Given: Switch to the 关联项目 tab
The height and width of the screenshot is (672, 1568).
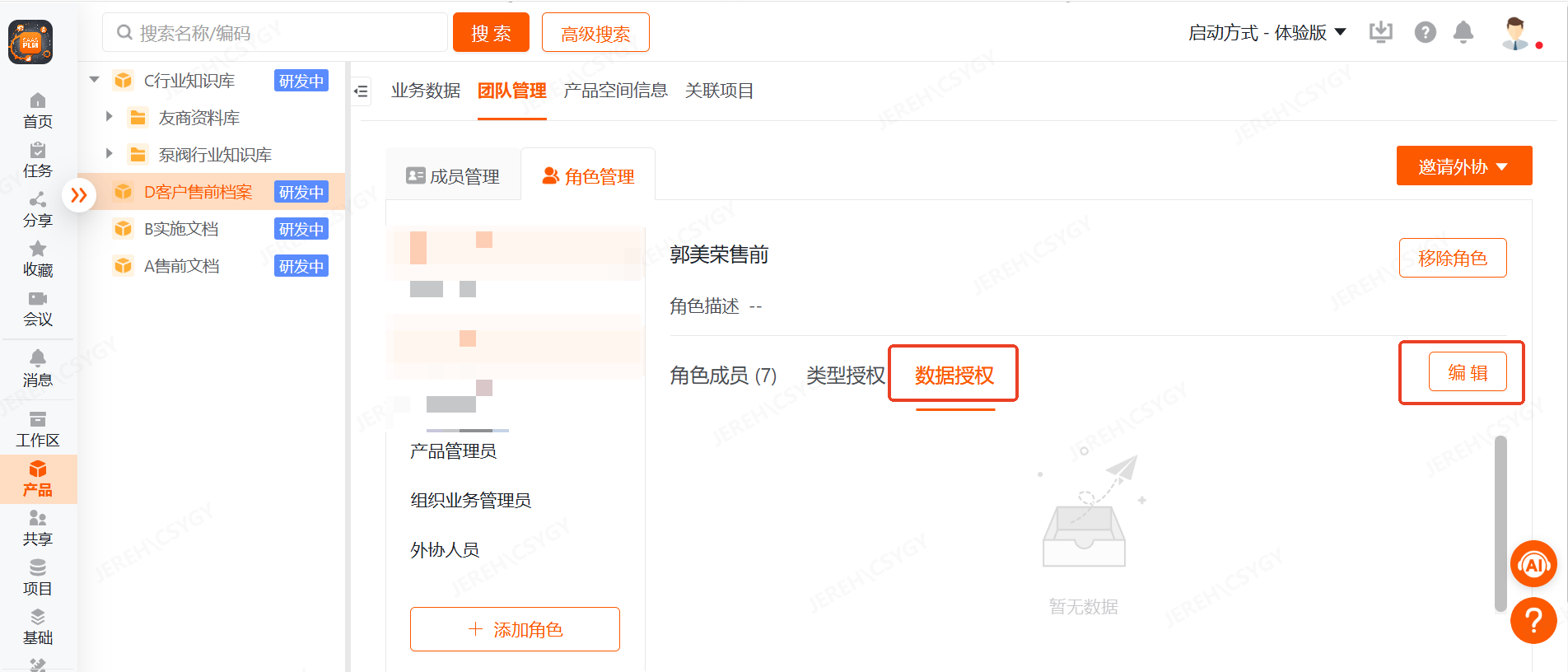Looking at the screenshot, I should [x=719, y=91].
